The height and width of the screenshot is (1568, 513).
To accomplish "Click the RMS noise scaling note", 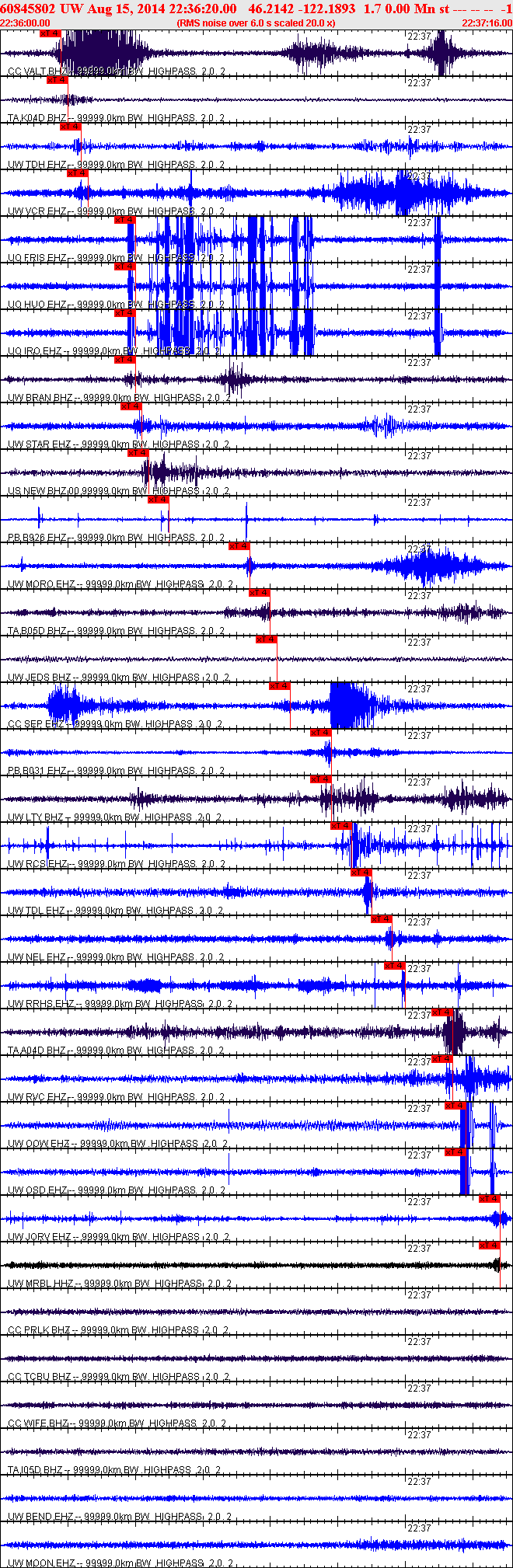I will pyautogui.click(x=256, y=23).
